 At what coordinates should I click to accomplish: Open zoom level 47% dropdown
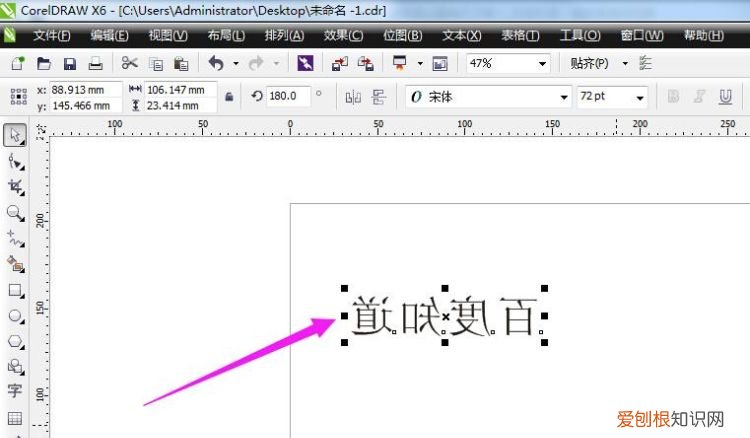[542, 64]
